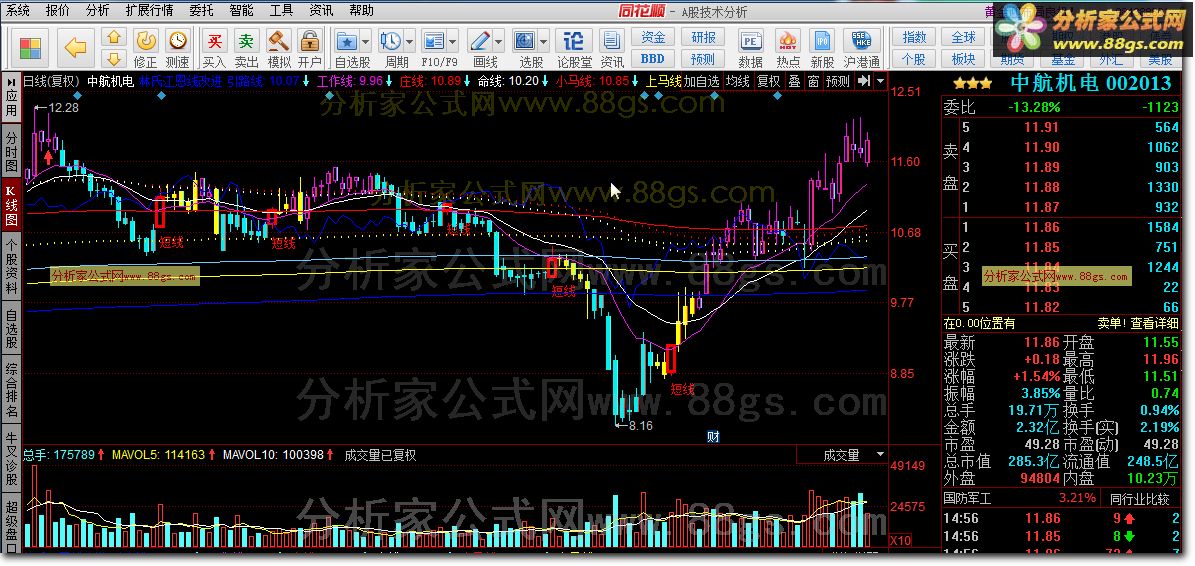Click the yellow up arrow button
Screen dimensions: 1195x566
click(x=114, y=37)
